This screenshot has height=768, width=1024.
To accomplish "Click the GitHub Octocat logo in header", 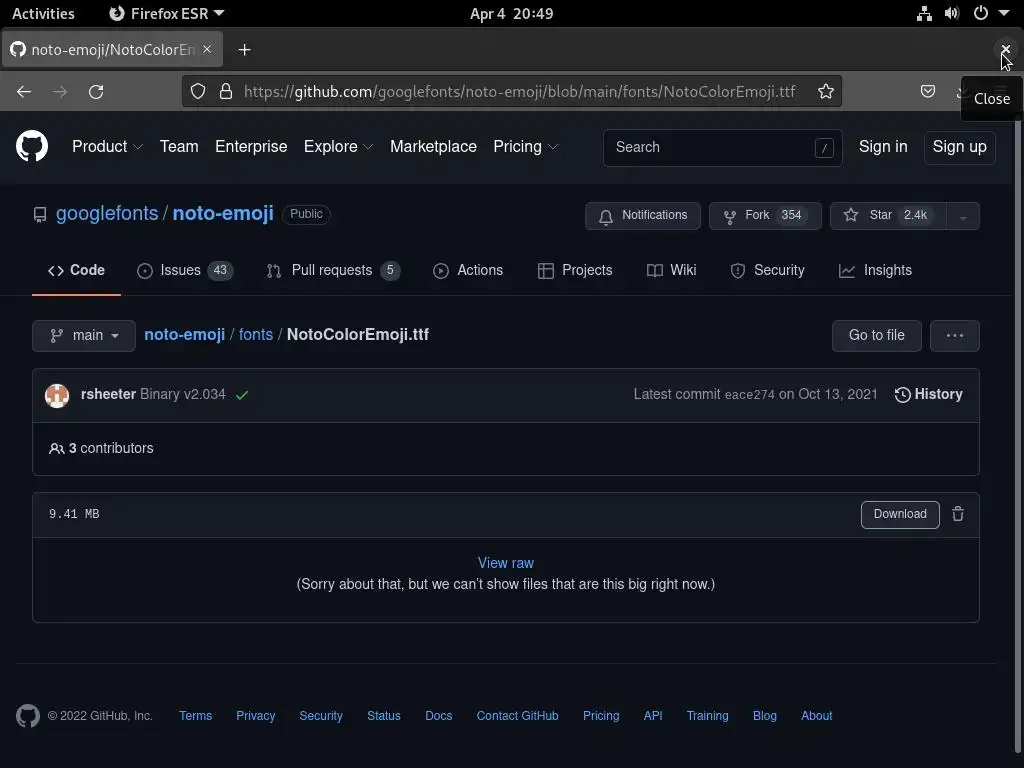I will (x=32, y=146).
